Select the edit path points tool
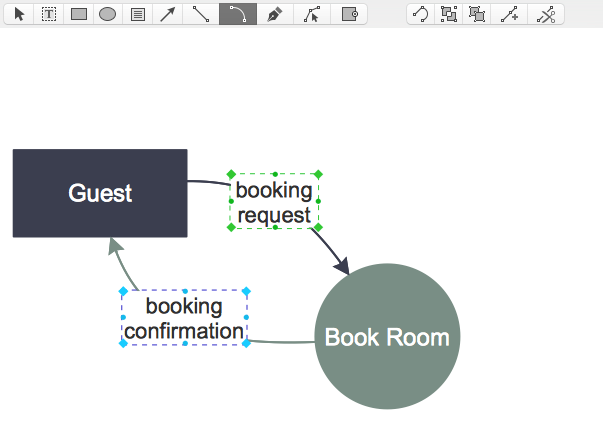Viewport: 603px width, 425px height. [x=312, y=14]
